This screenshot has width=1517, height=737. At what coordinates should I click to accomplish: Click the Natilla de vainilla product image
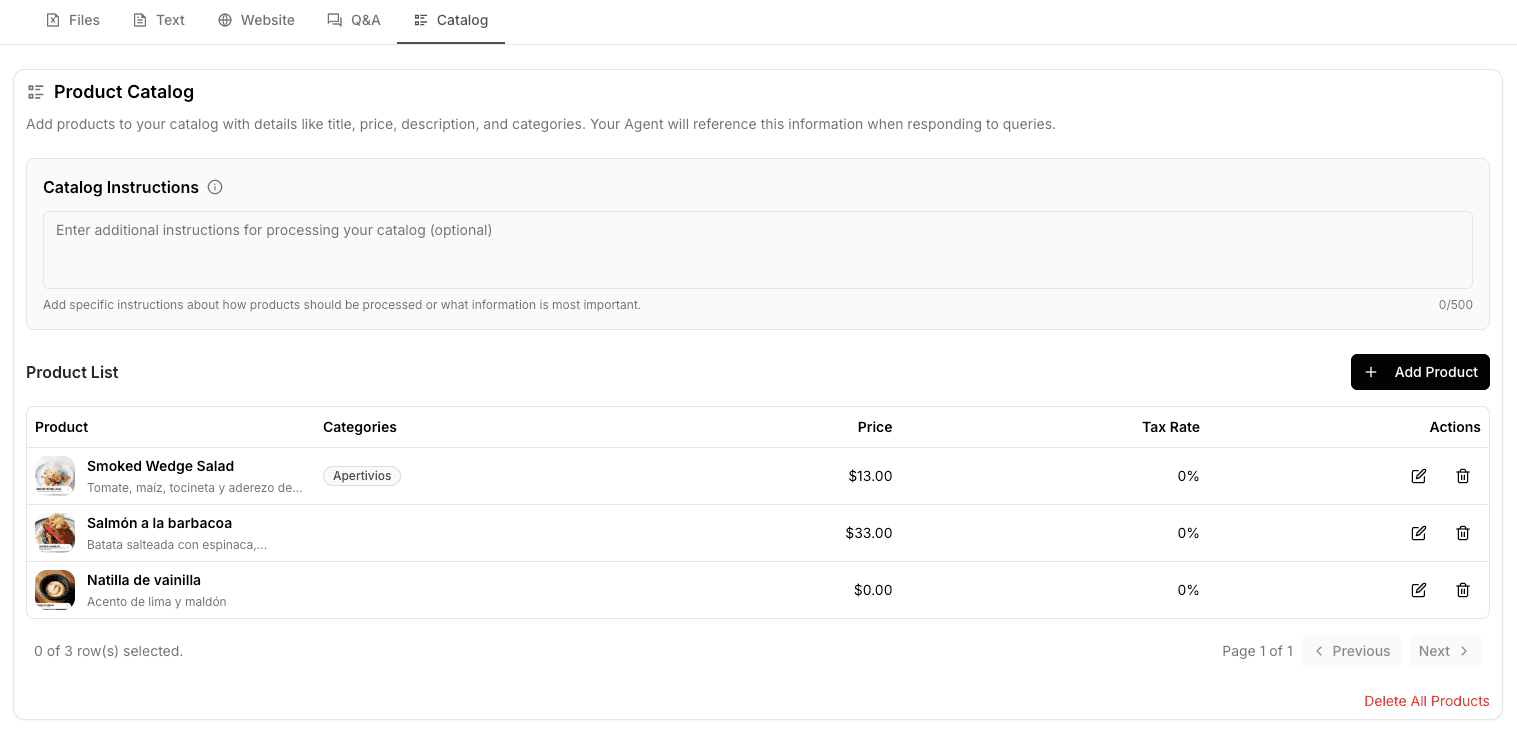[54, 590]
